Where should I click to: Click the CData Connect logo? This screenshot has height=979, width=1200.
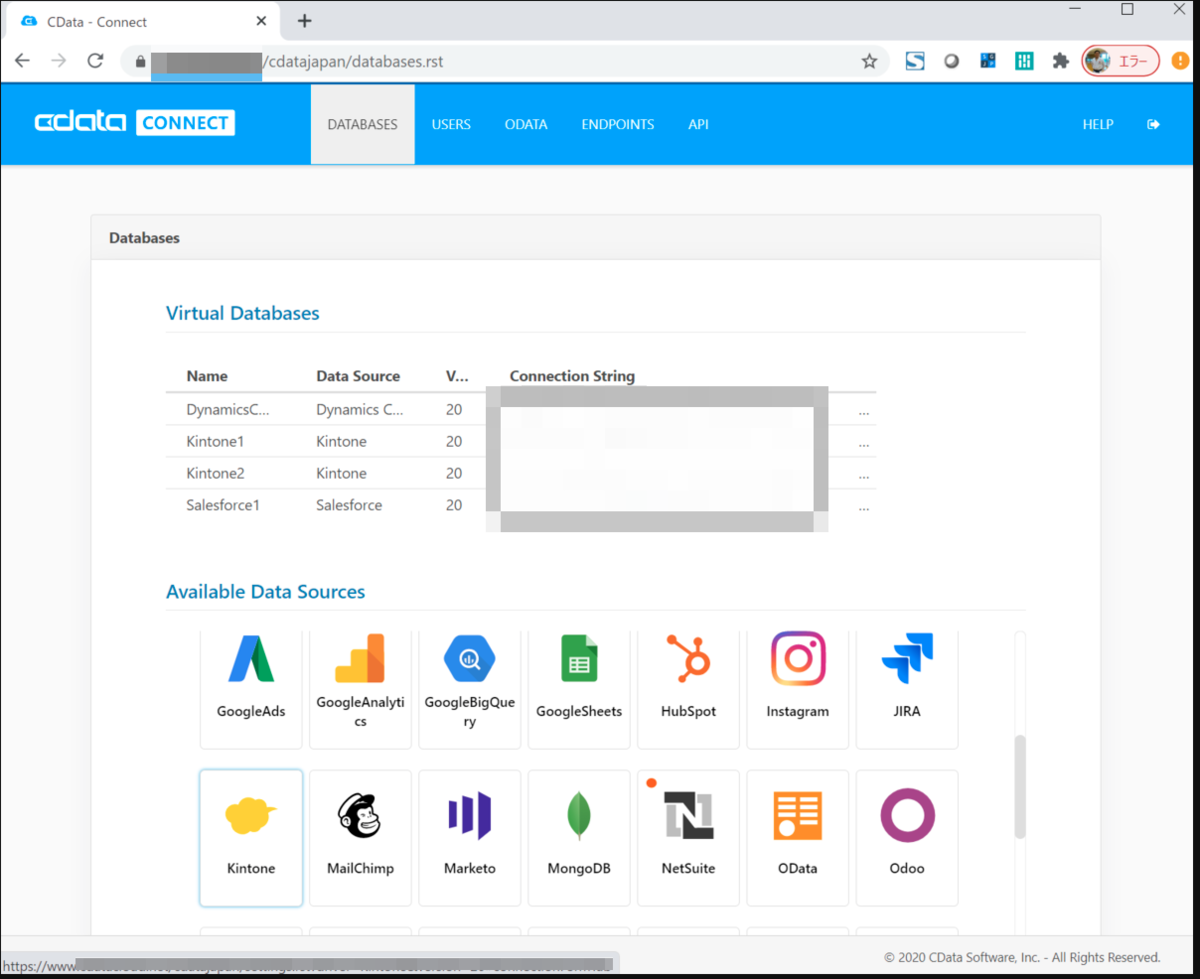[134, 123]
